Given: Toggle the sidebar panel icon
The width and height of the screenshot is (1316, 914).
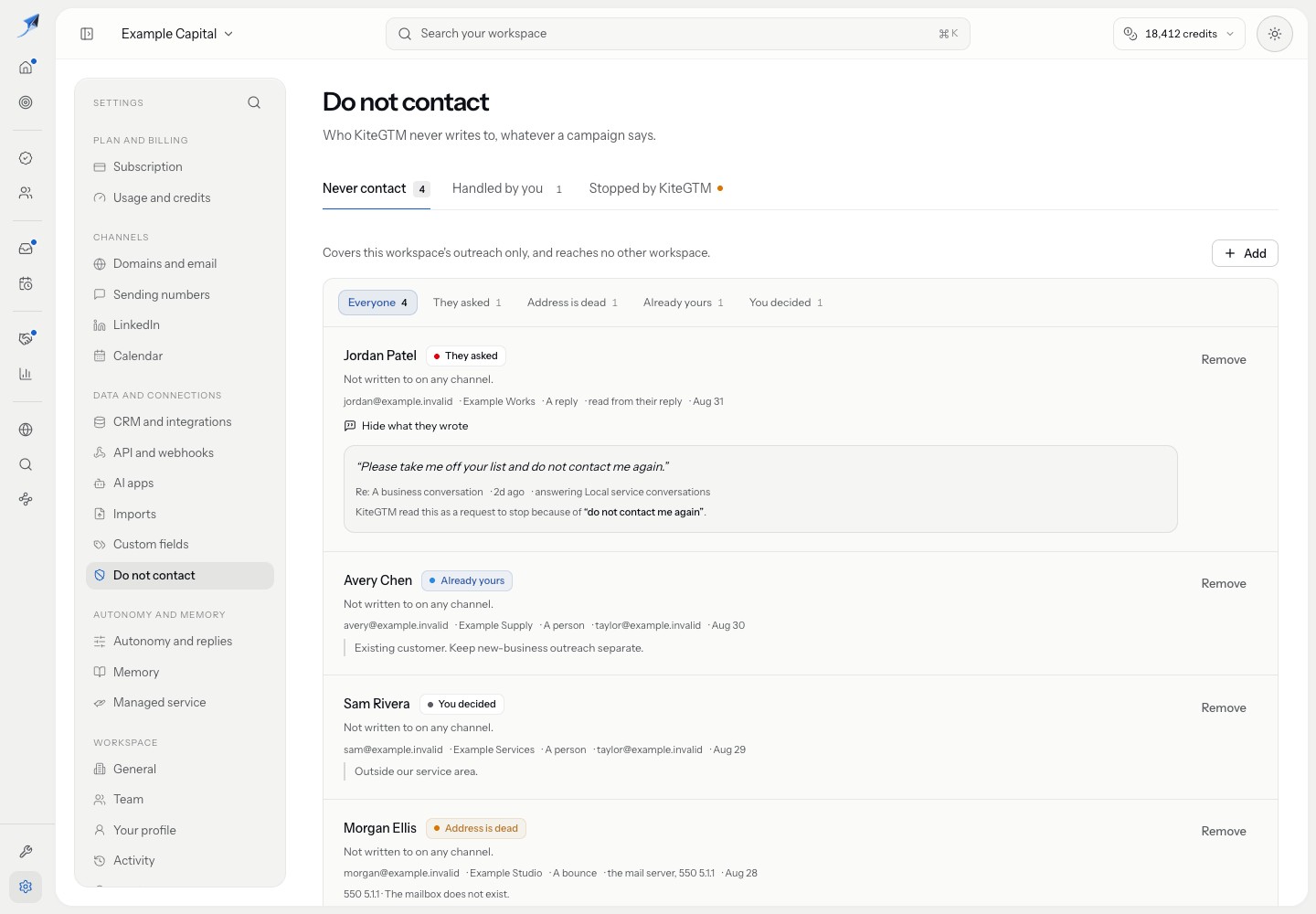Looking at the screenshot, I should (87, 34).
